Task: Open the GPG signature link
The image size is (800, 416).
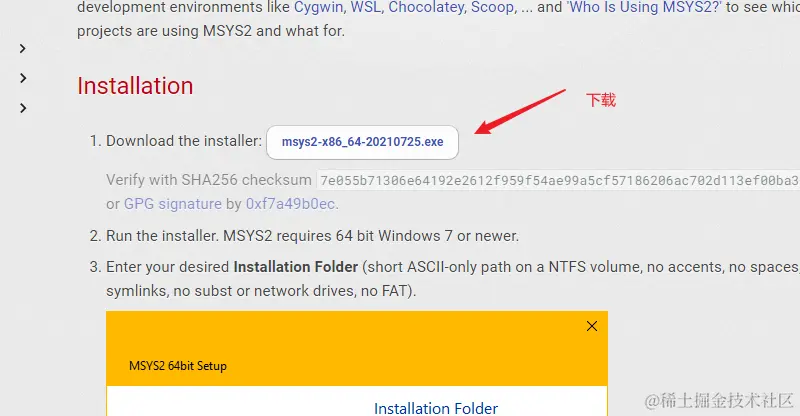Action: tap(173, 204)
